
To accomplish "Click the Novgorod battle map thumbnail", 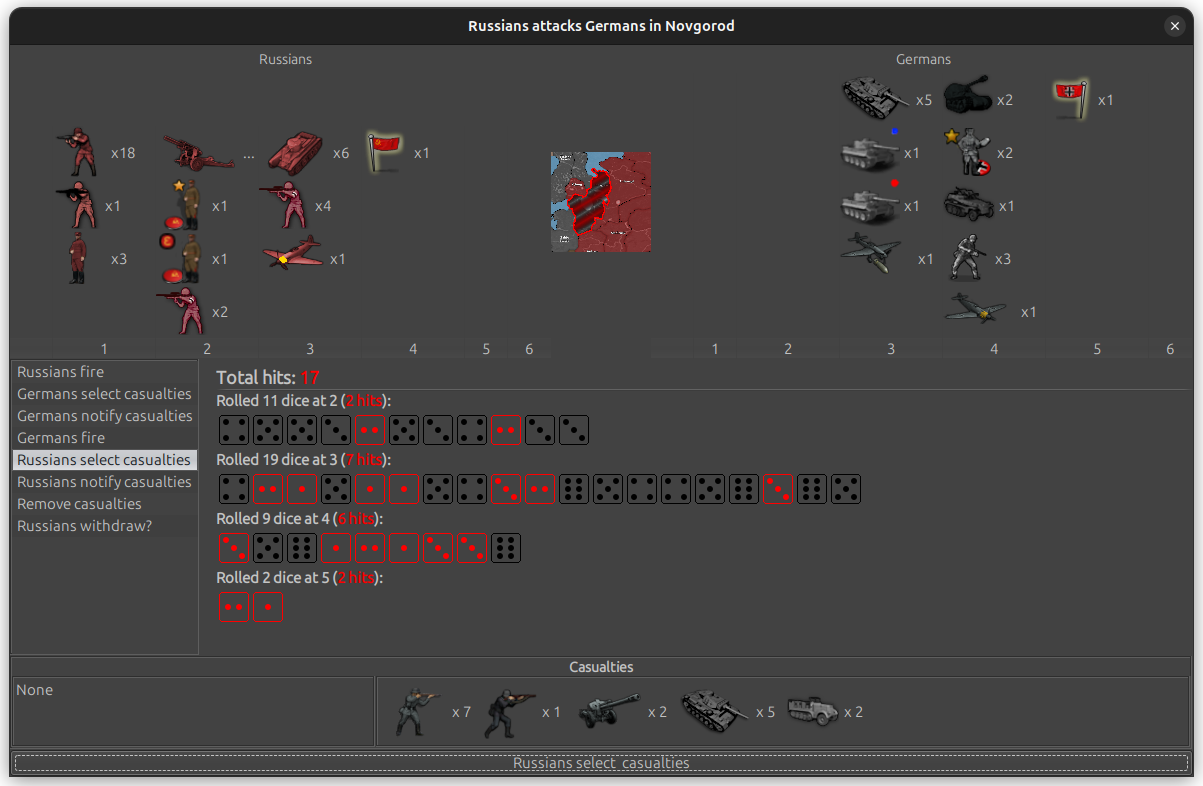I will coord(600,200).
